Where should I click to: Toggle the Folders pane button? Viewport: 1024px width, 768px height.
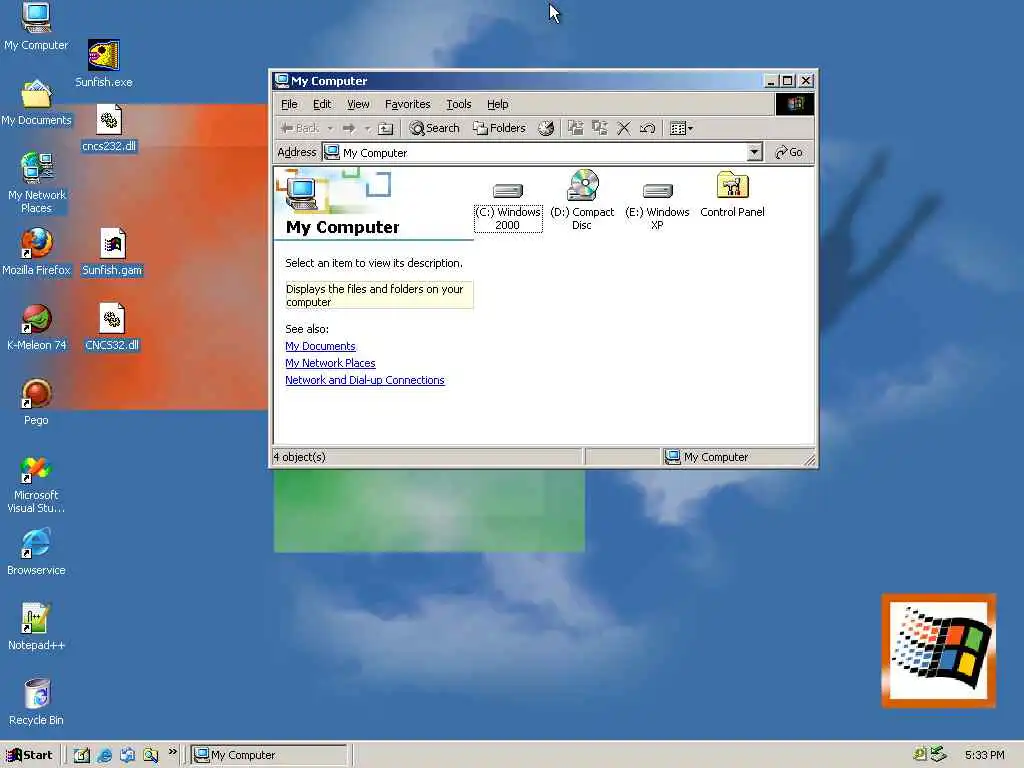[500, 128]
